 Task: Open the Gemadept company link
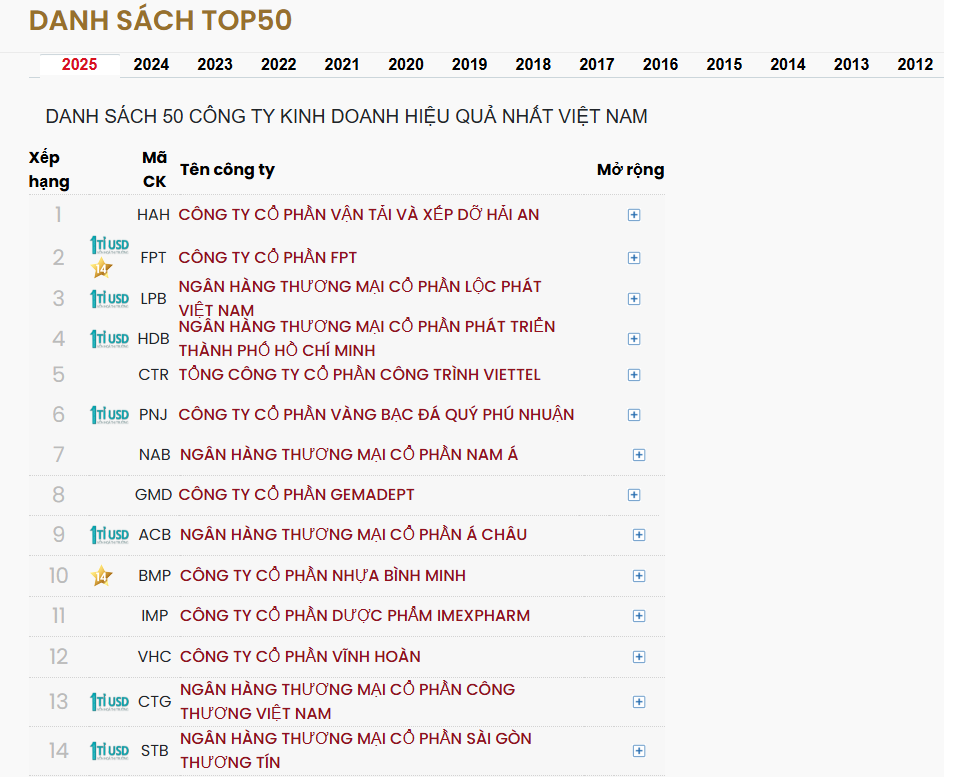coord(296,494)
